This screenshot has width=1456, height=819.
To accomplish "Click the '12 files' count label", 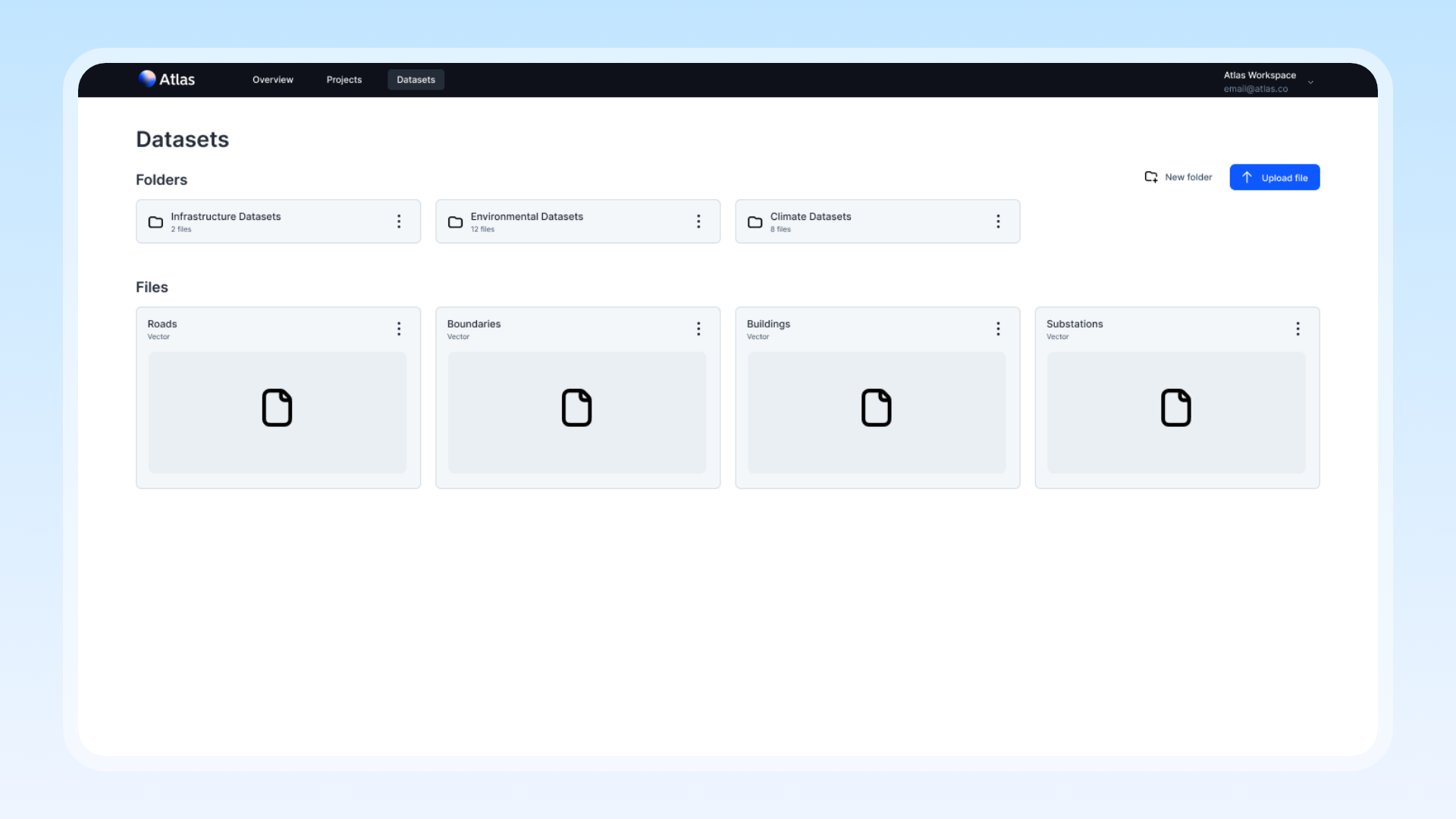I will point(482,229).
